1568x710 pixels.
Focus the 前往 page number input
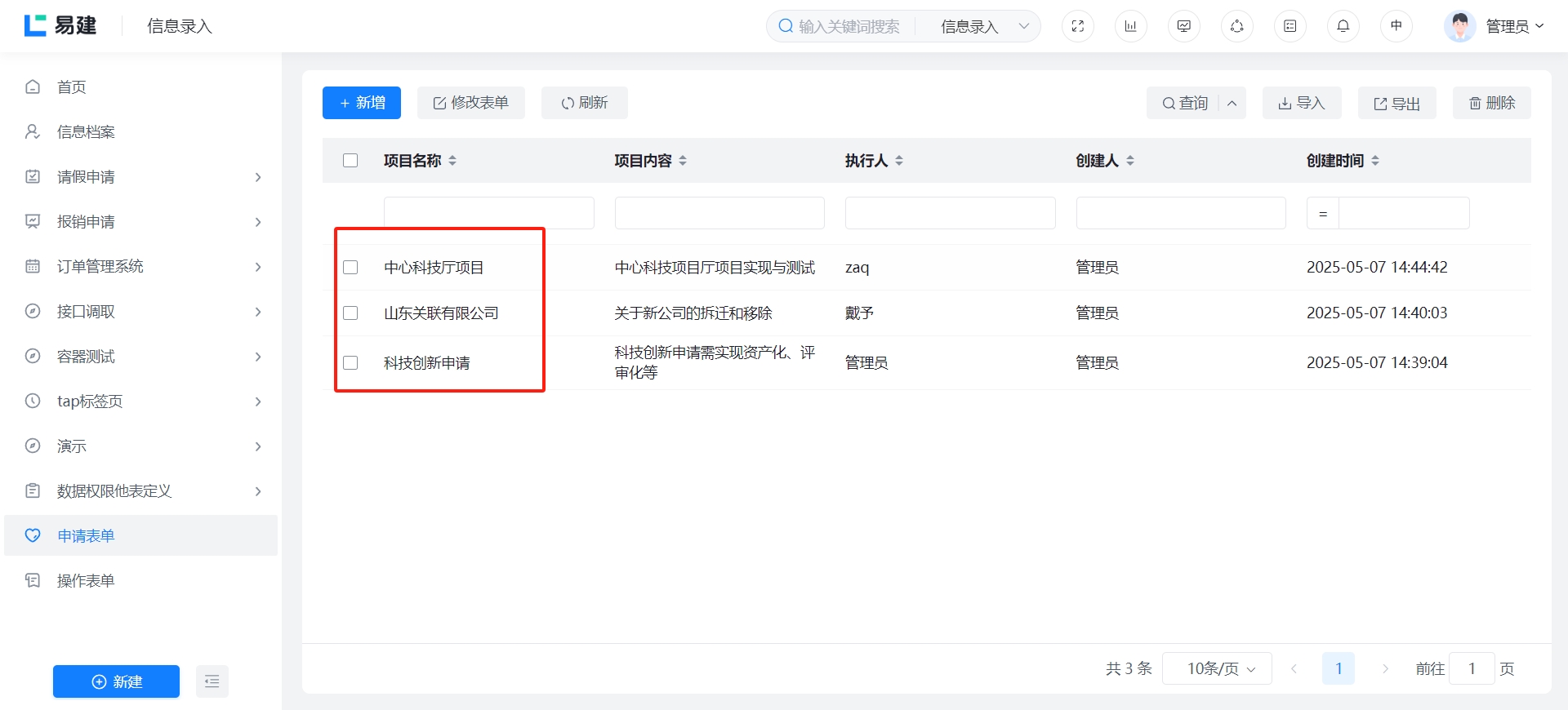click(x=1472, y=669)
